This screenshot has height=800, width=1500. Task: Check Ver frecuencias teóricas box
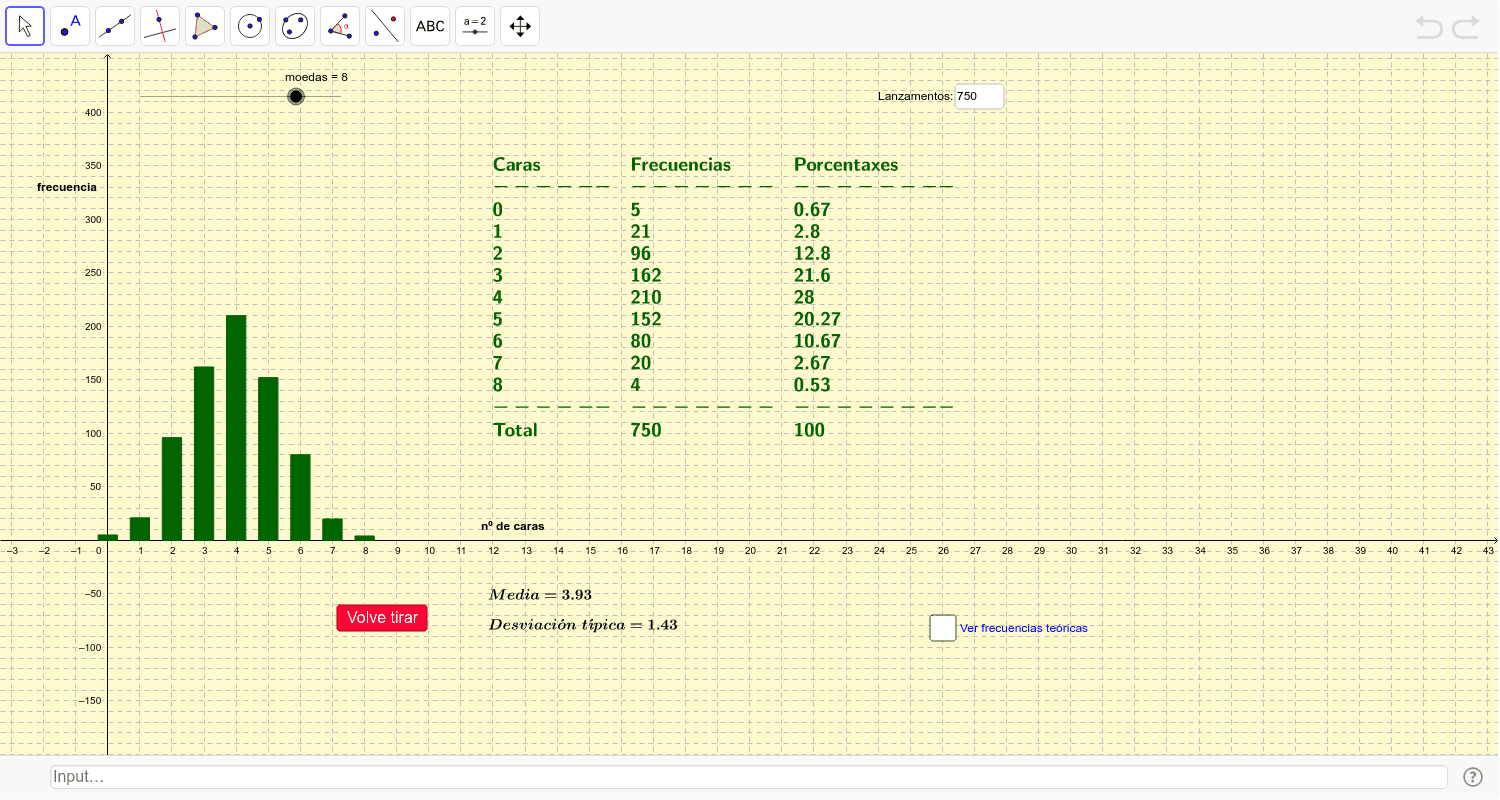coord(943,628)
